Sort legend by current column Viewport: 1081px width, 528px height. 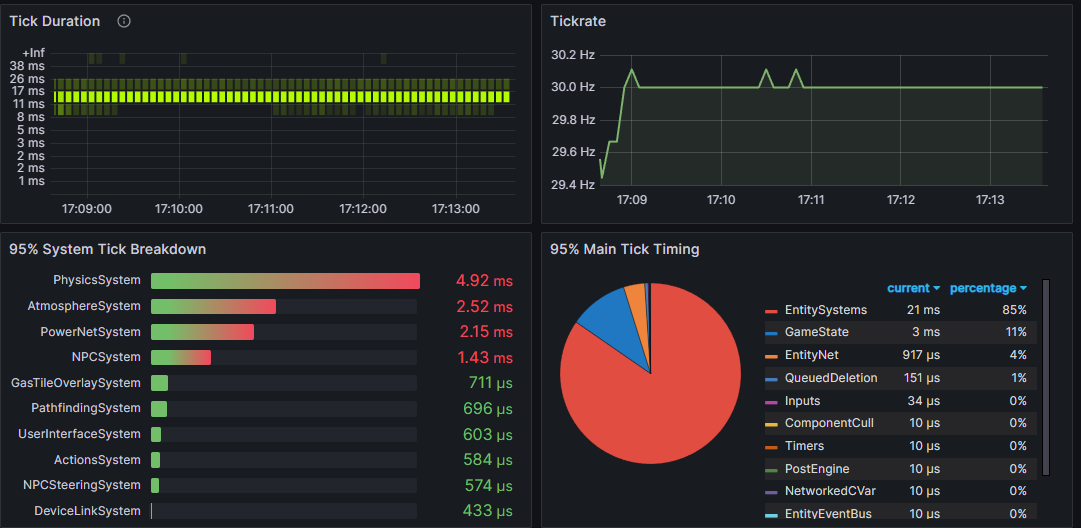click(x=913, y=288)
